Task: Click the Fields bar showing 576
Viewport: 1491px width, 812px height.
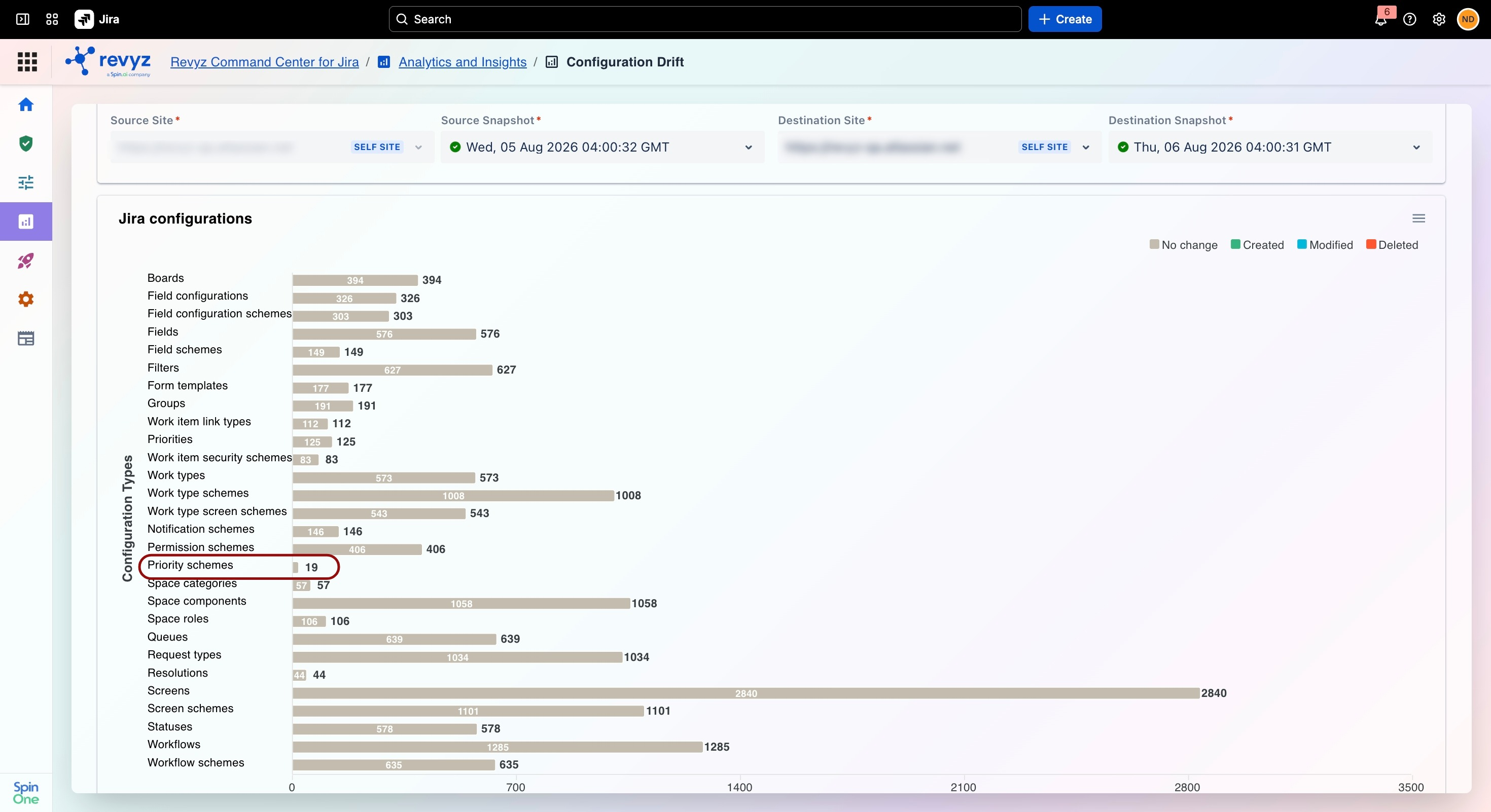Action: click(384, 334)
